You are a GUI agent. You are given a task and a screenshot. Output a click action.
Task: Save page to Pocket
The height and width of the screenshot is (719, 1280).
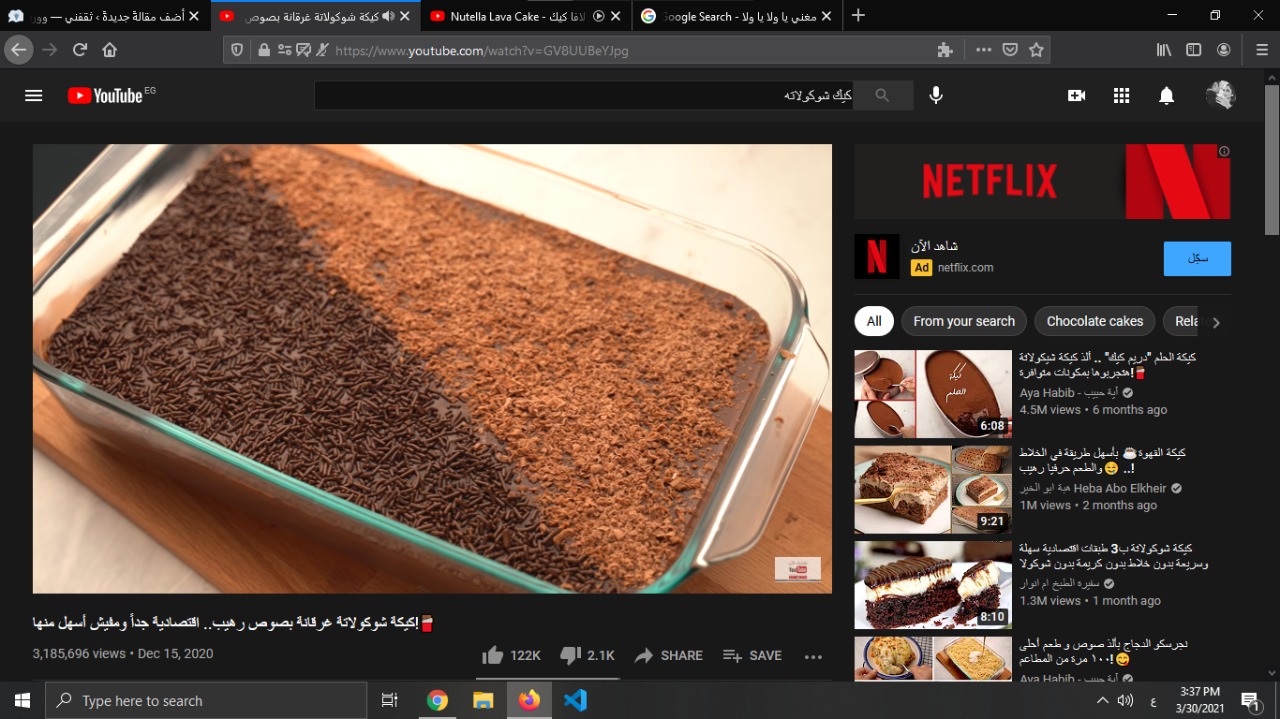1010,50
